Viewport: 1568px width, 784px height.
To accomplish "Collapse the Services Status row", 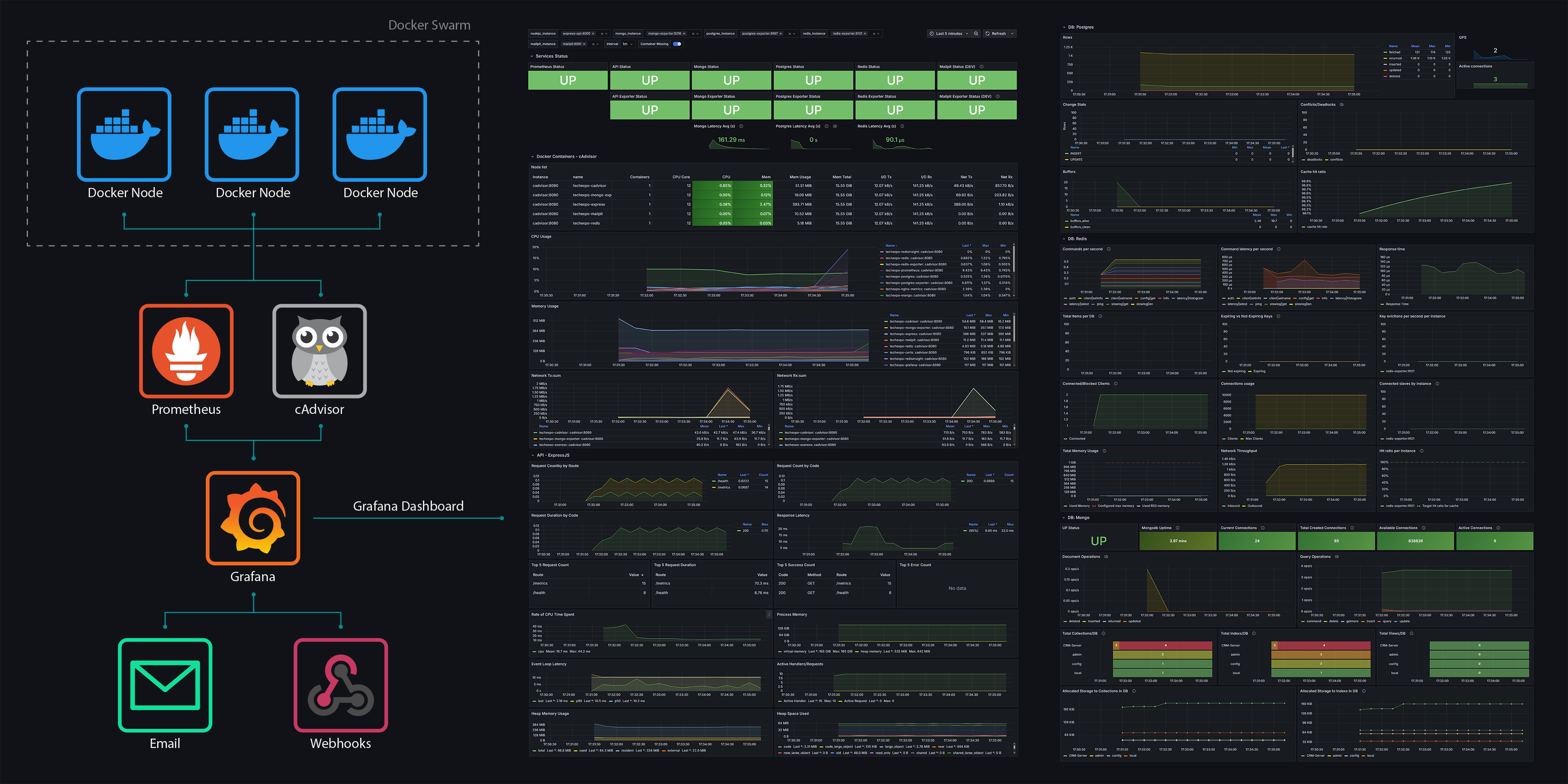I will [532, 56].
